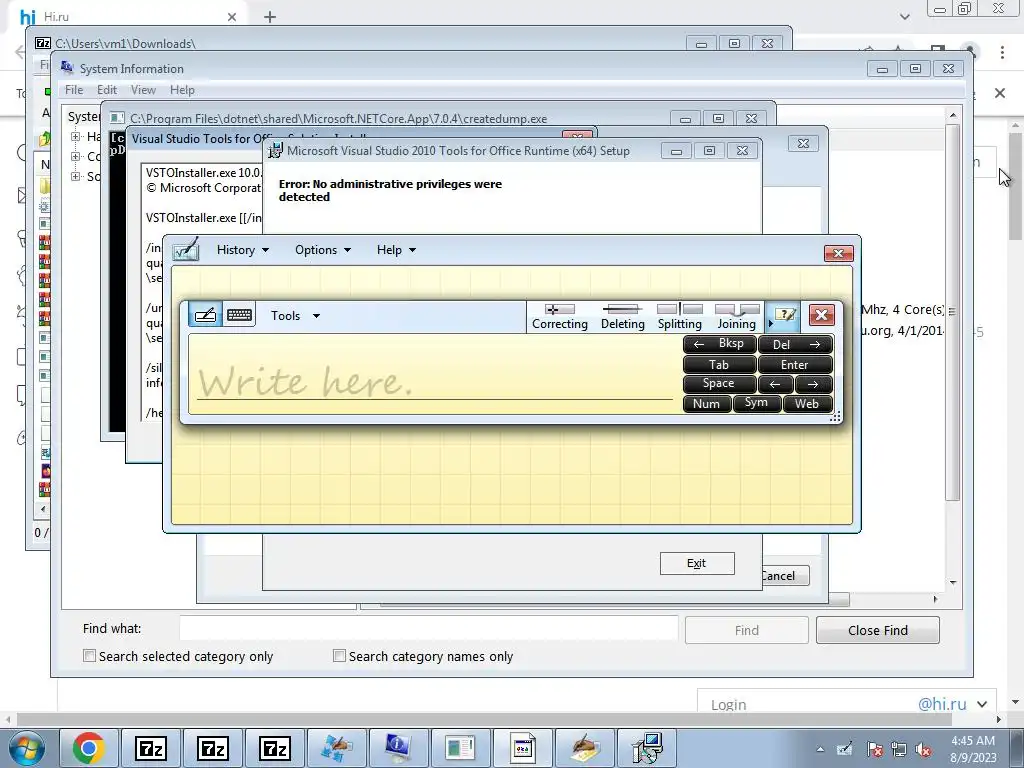Click the Cancel button behind the Setup dialog
Image resolution: width=1024 pixels, height=768 pixels.
tap(786, 575)
